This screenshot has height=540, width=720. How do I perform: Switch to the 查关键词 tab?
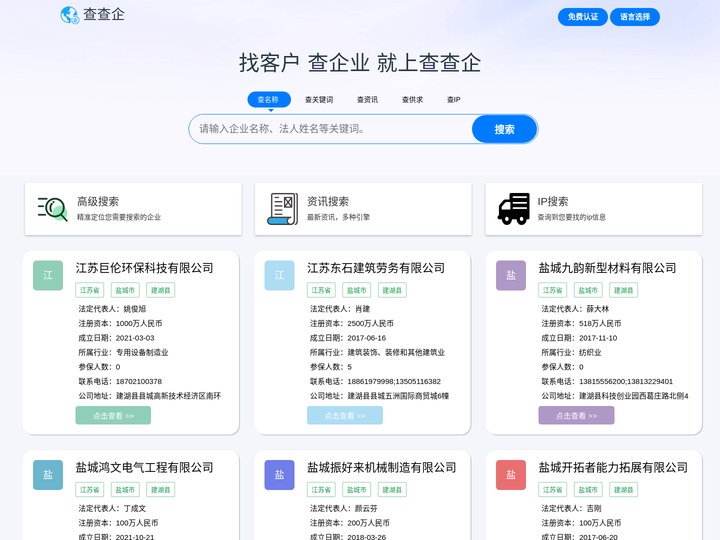pyautogui.click(x=319, y=100)
